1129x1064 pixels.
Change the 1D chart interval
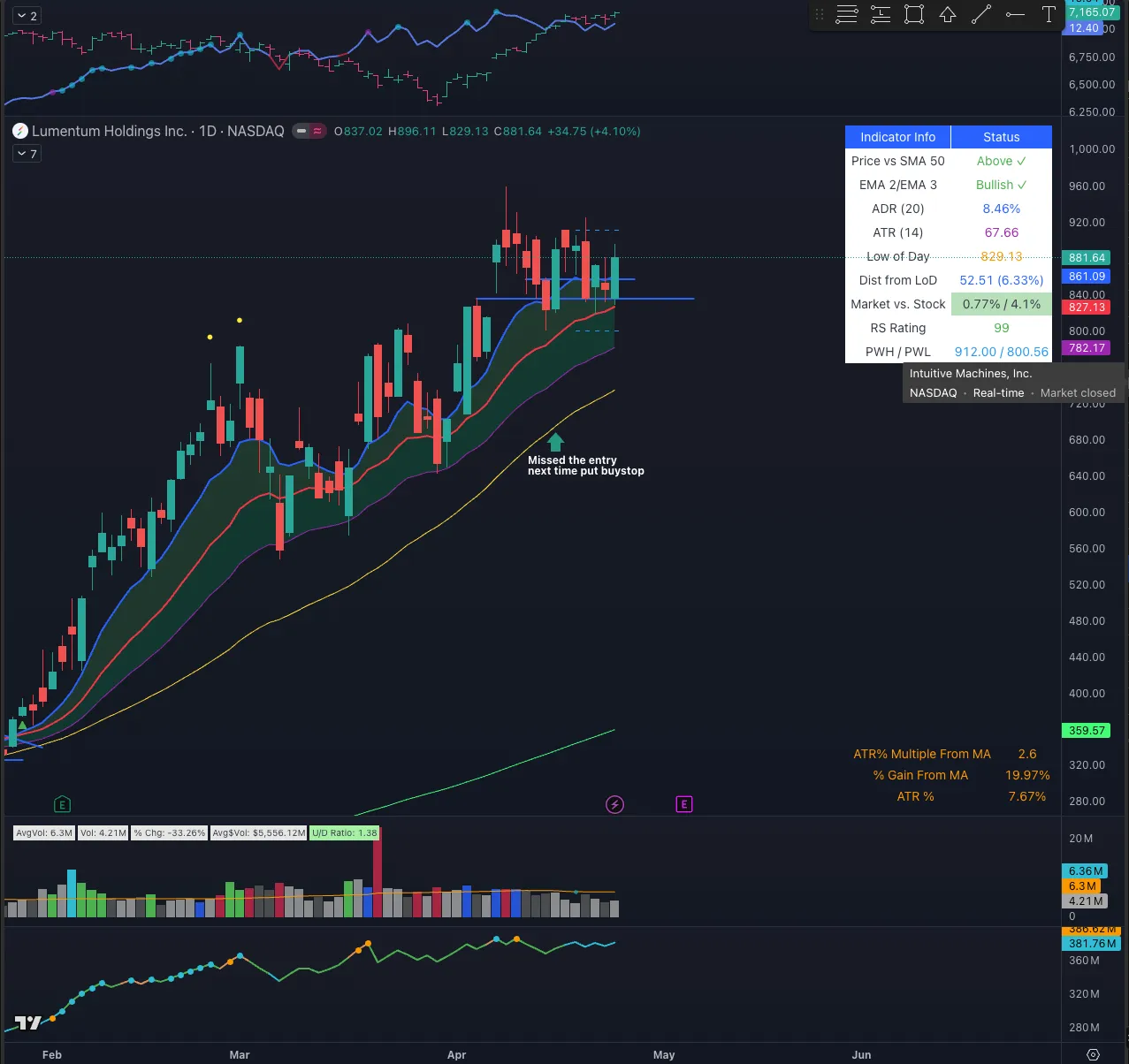(208, 132)
